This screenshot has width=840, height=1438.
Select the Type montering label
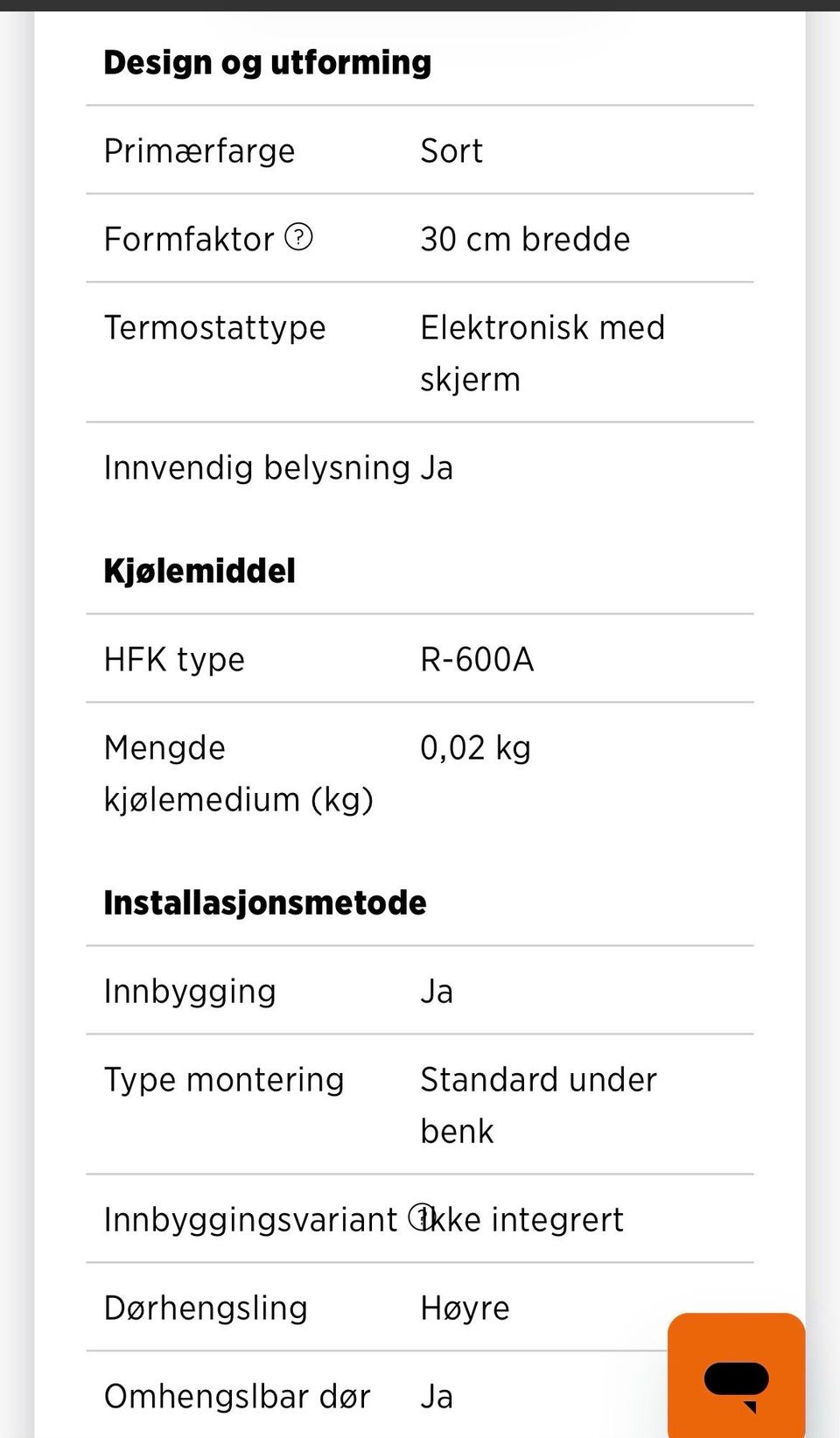pos(223,1079)
